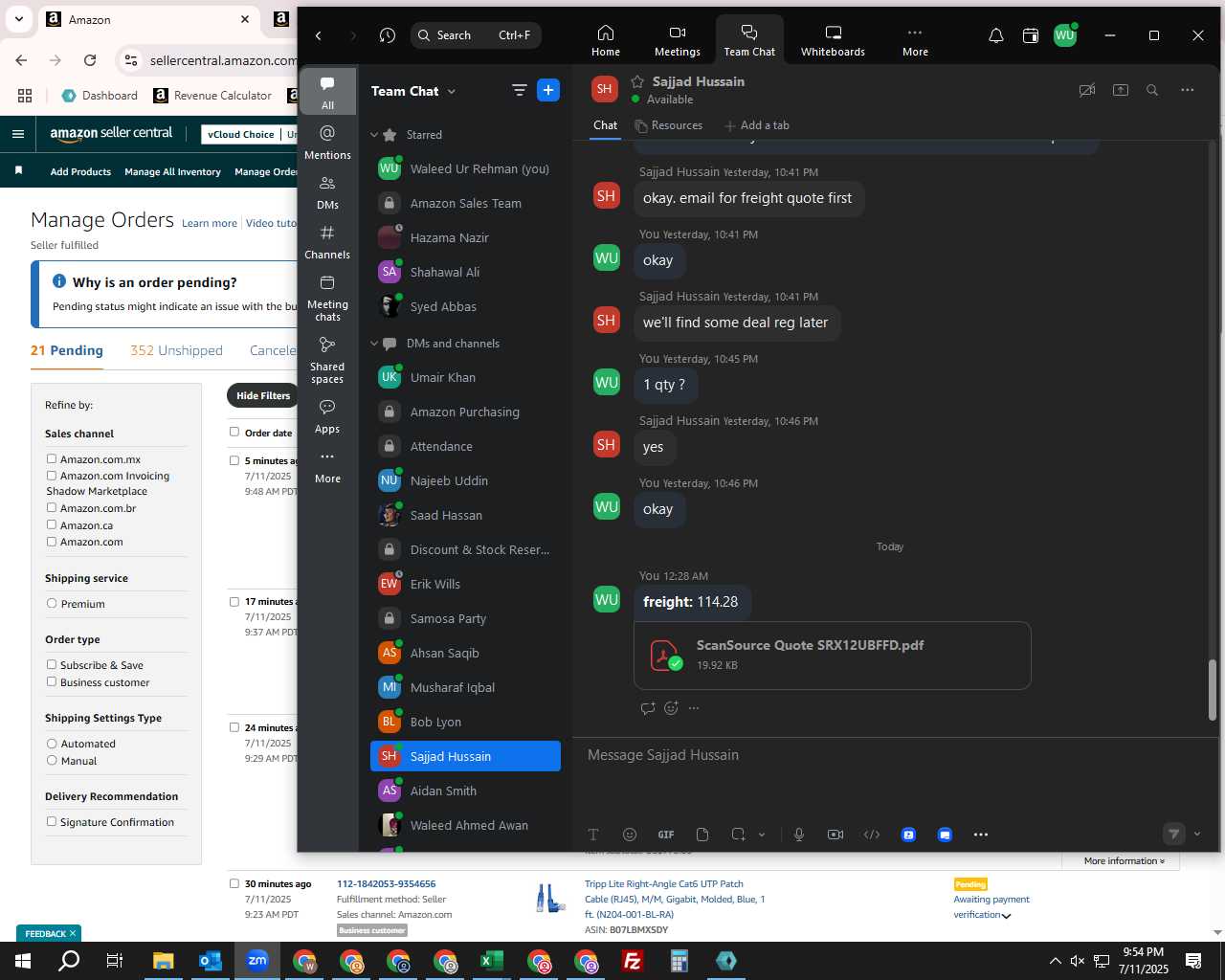The image size is (1225, 980).
Task: Collapse the DMs and channels section
Action: click(x=374, y=344)
